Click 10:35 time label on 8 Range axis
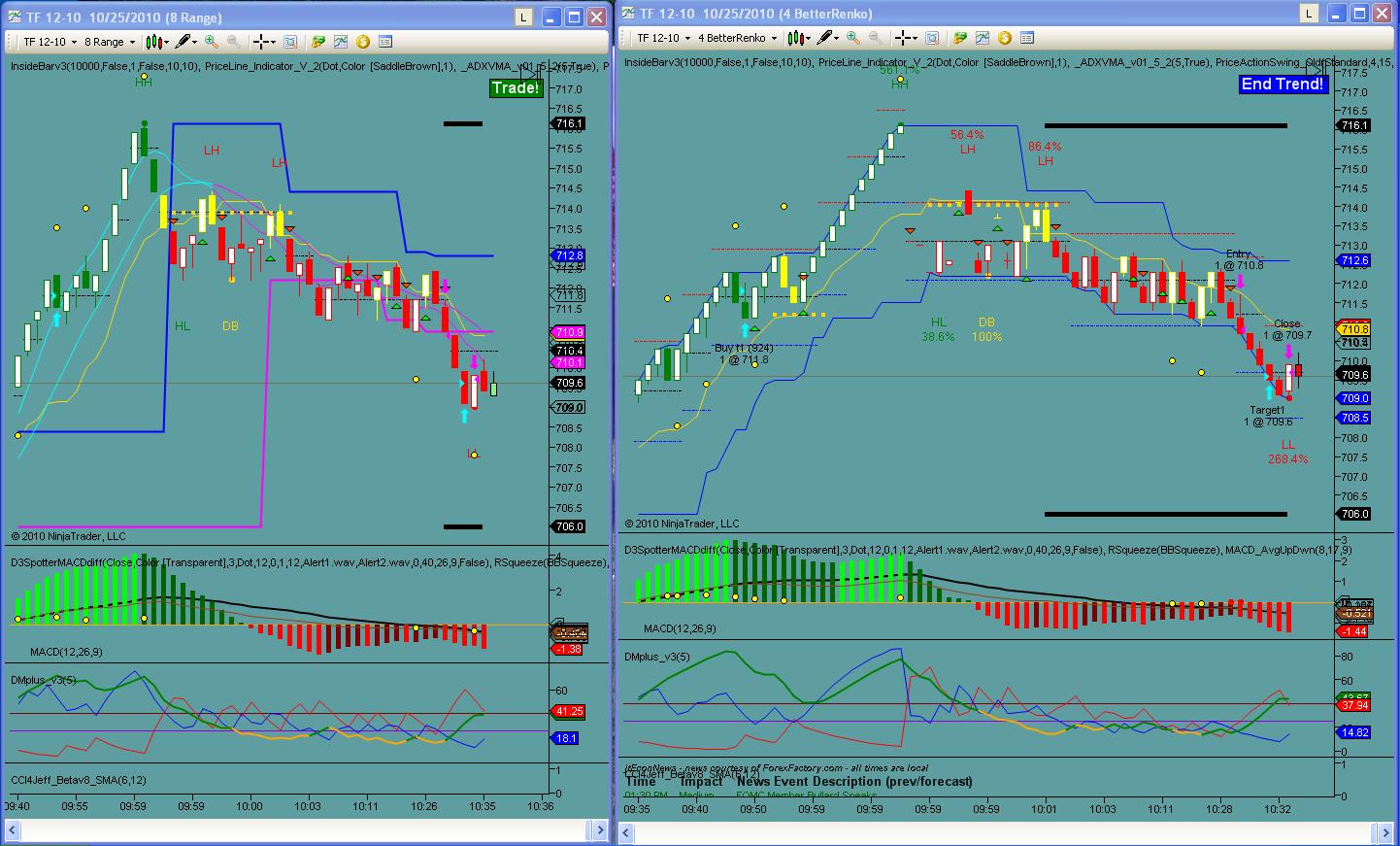 482,806
